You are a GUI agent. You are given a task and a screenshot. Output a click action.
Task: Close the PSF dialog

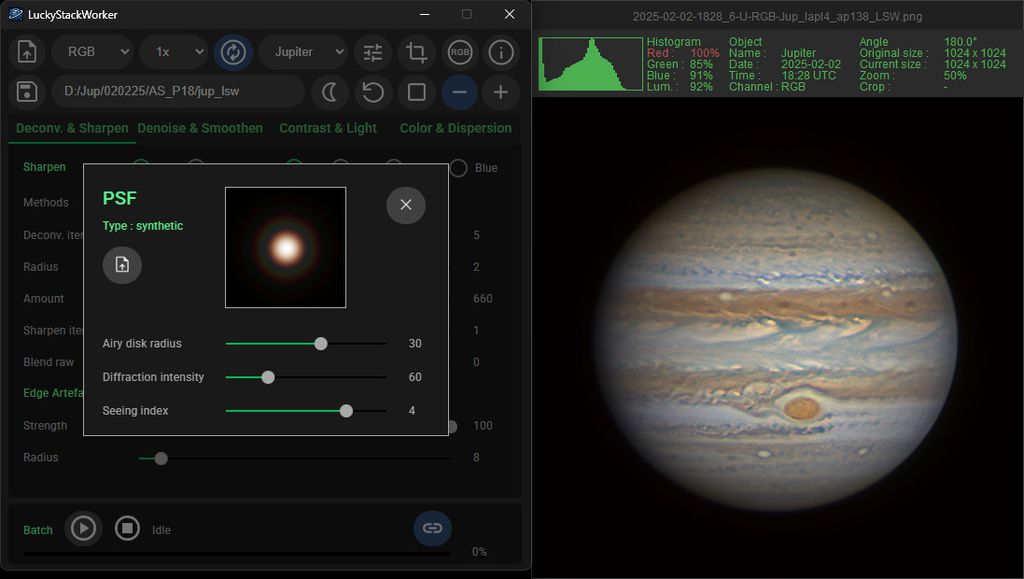406,205
